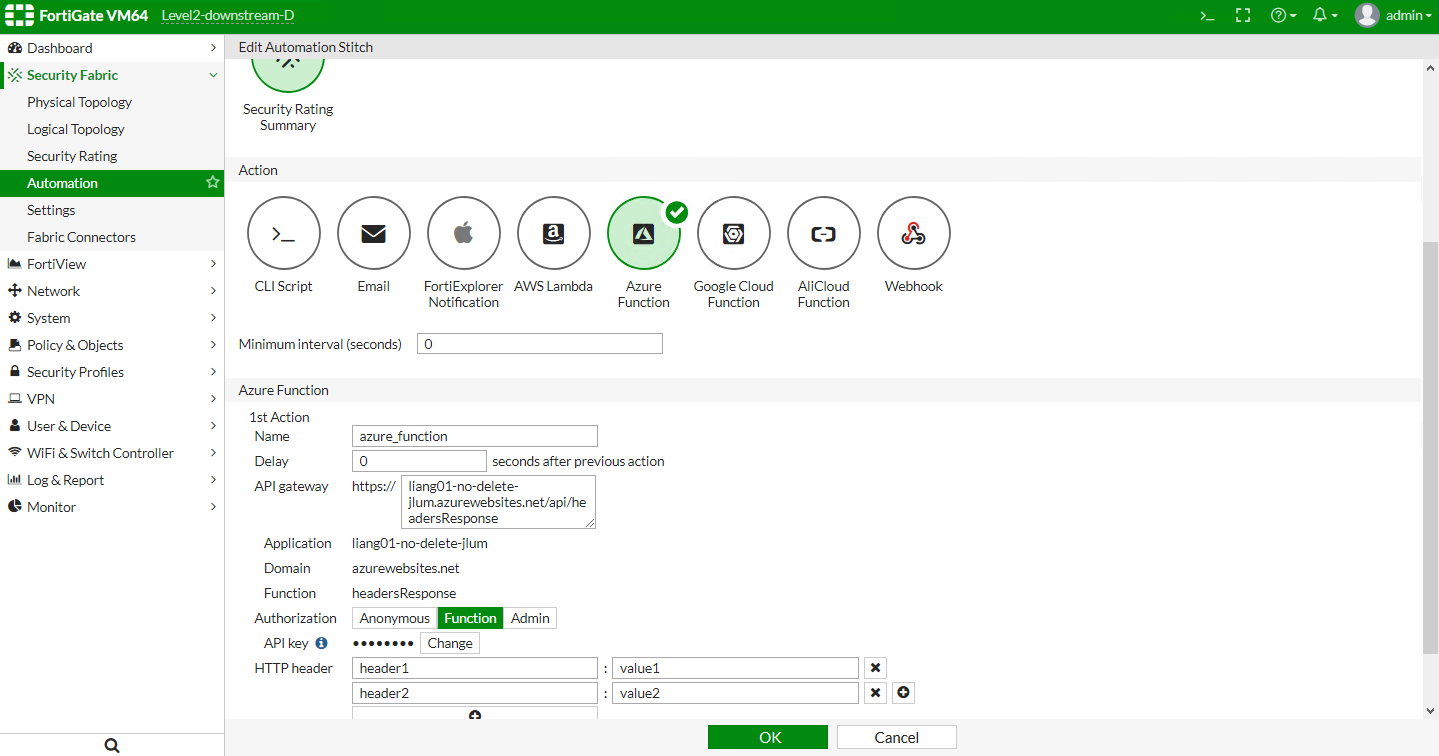Favorite the Automation menu with star icon
The width and height of the screenshot is (1439, 756).
pos(212,183)
